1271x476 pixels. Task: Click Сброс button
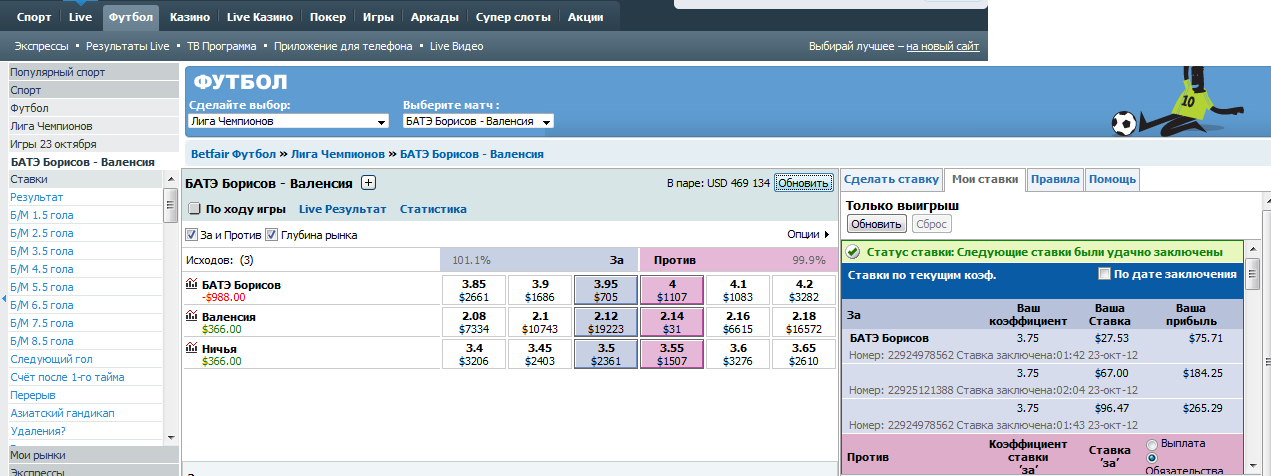[x=931, y=224]
